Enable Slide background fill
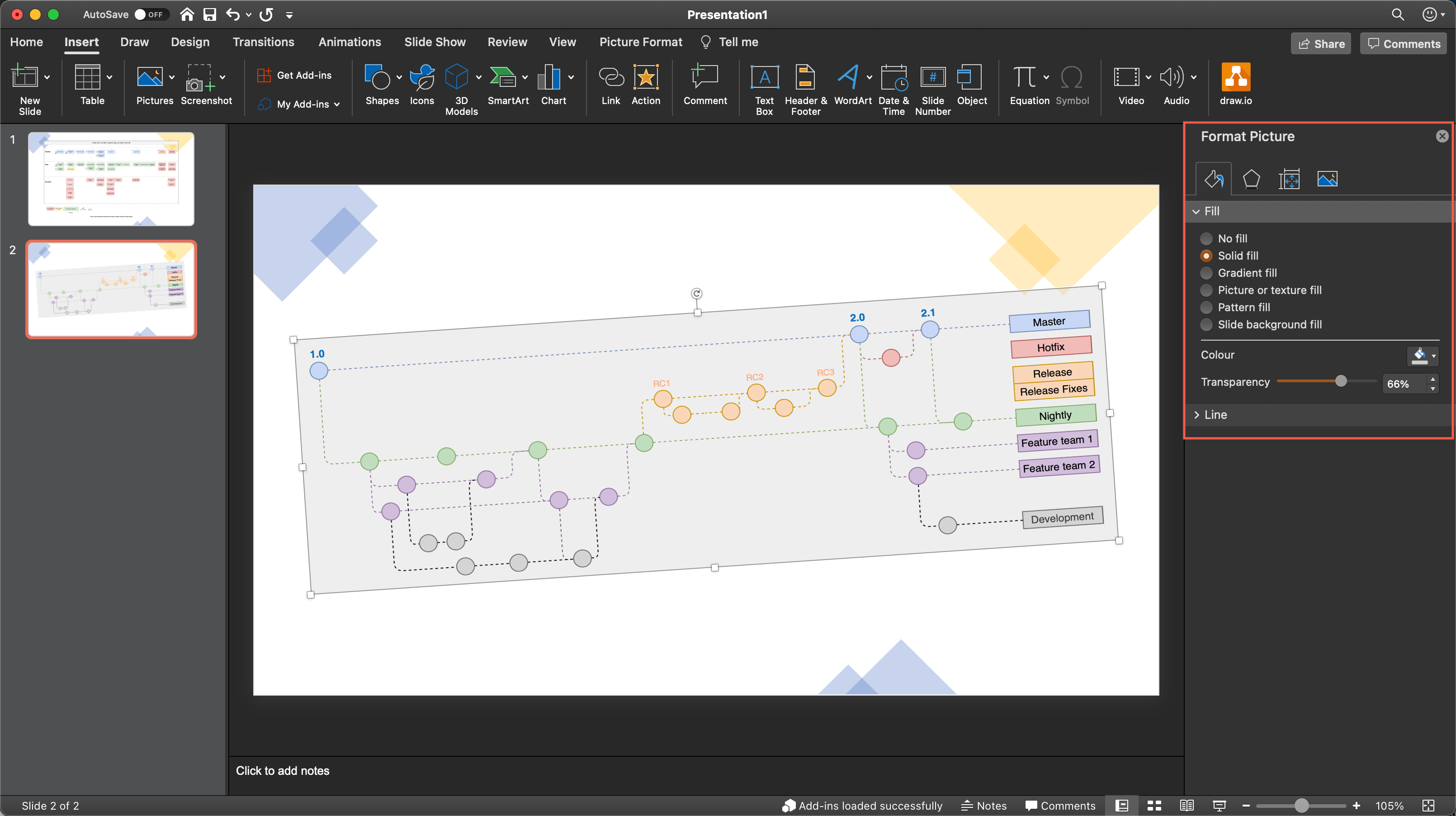The height and width of the screenshot is (816, 1456). click(x=1207, y=325)
